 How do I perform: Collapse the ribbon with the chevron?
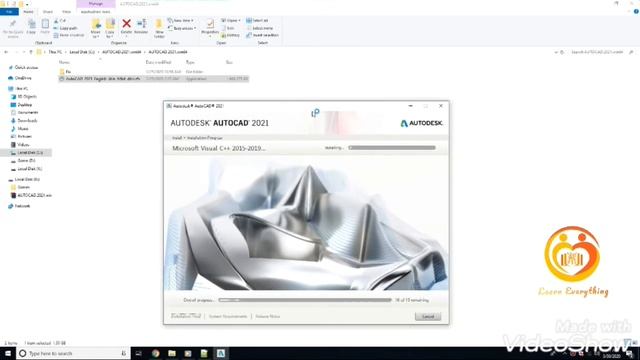[629, 12]
